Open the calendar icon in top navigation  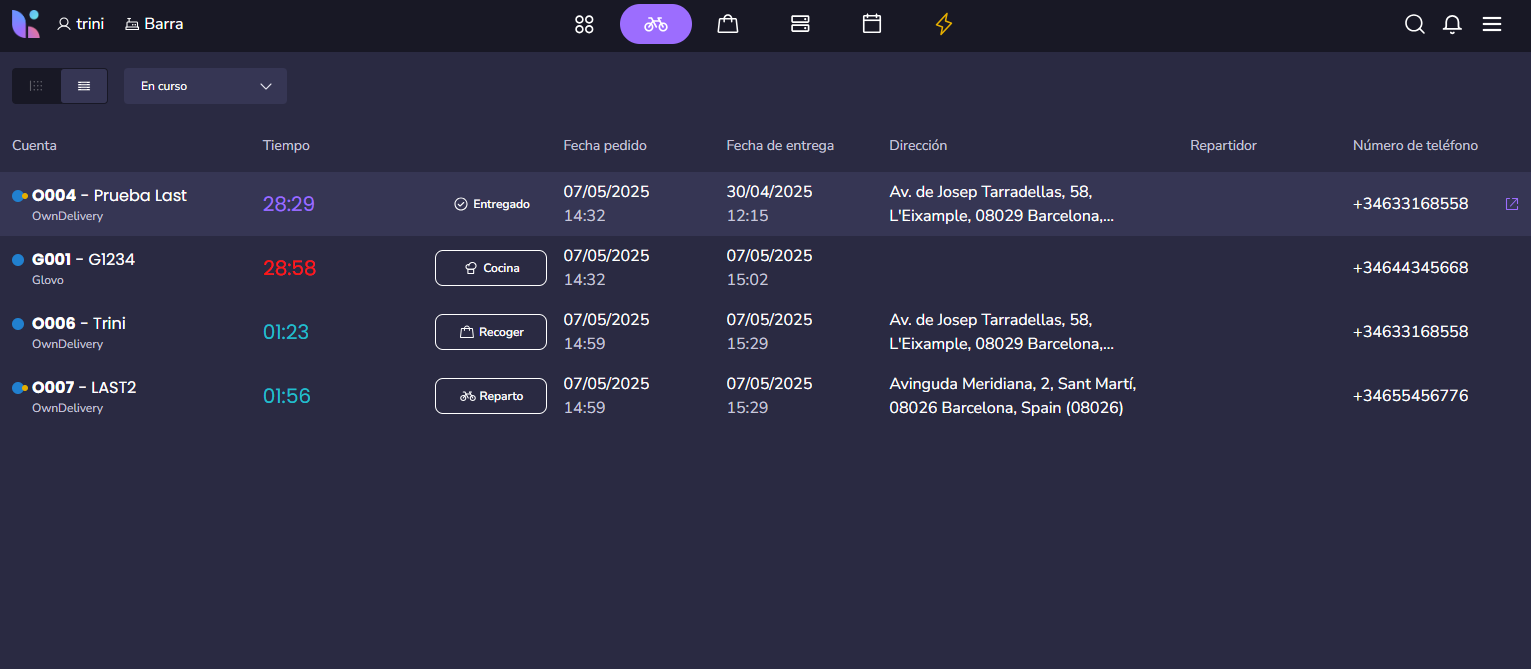click(x=872, y=24)
